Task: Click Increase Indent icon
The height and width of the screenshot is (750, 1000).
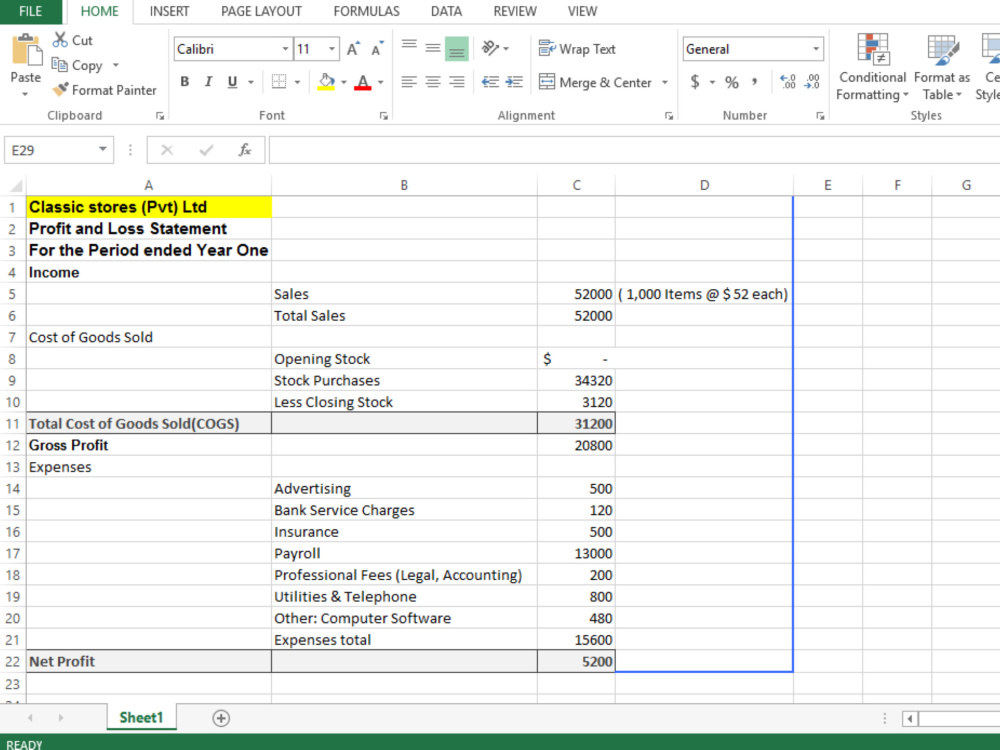Action: (514, 82)
